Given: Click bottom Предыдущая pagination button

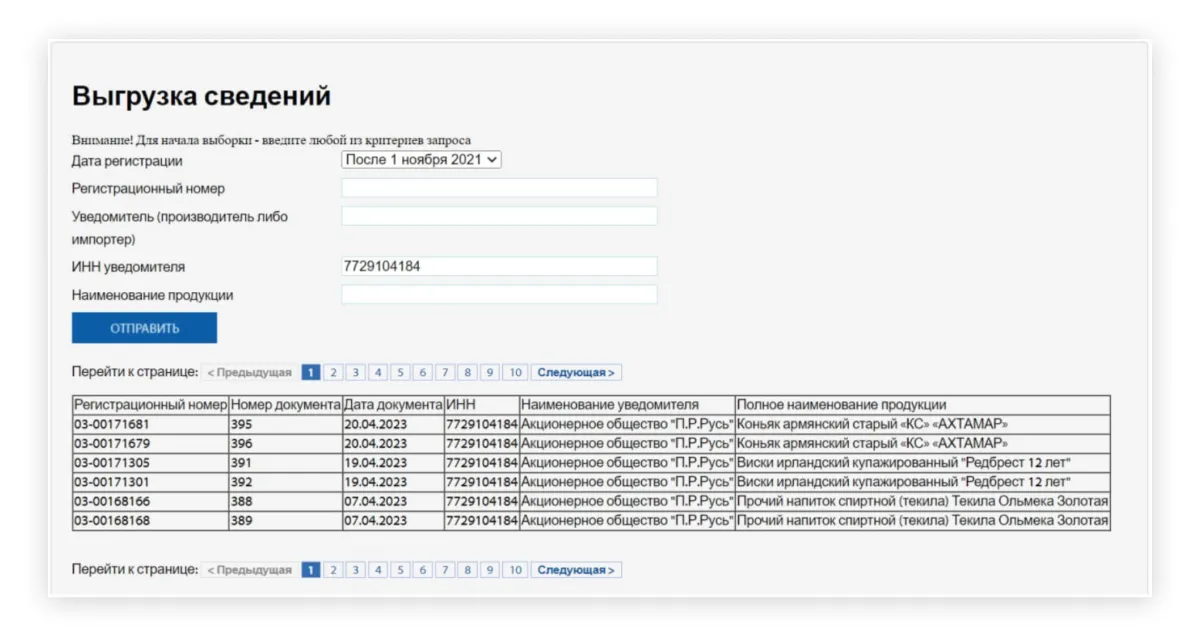Looking at the screenshot, I should click(x=250, y=570).
